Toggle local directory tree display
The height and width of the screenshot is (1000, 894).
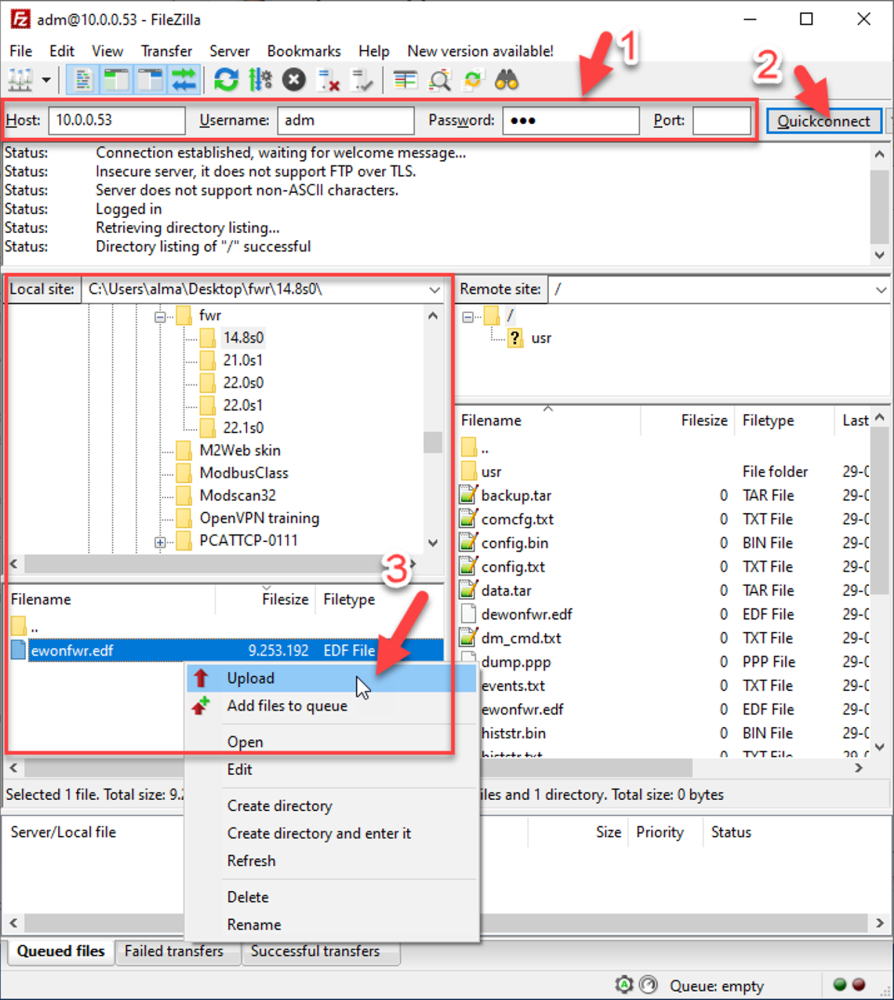coord(117,79)
